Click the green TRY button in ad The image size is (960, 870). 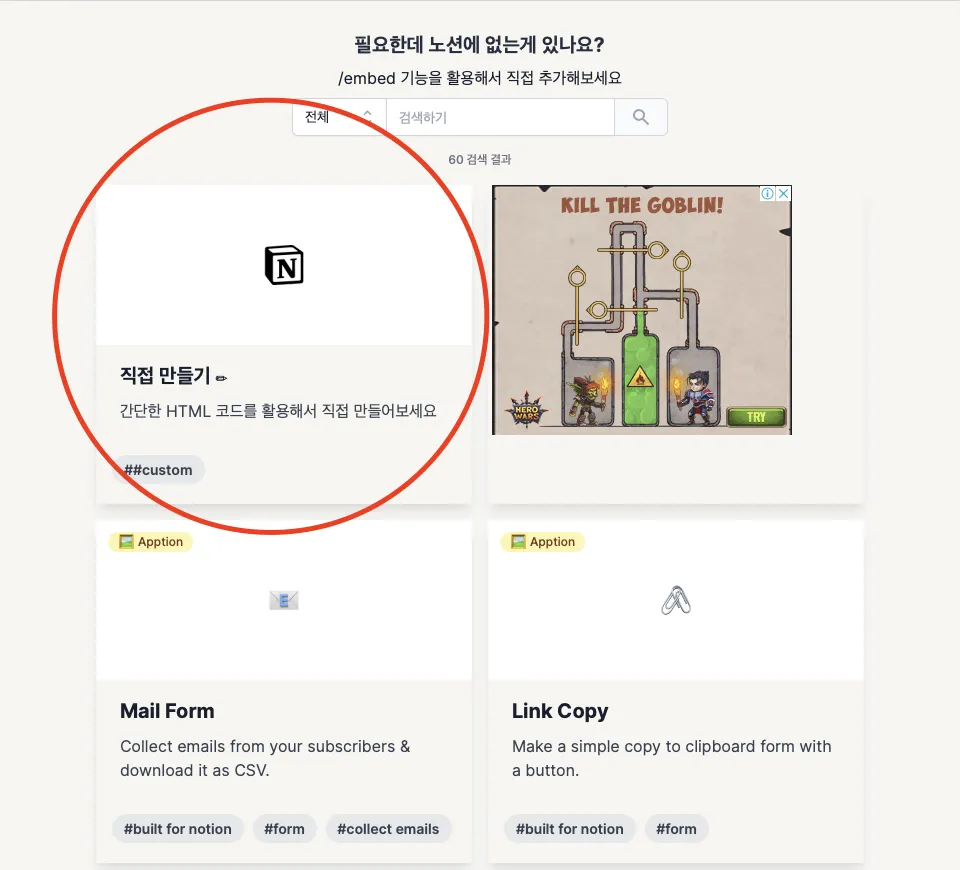[x=756, y=417]
